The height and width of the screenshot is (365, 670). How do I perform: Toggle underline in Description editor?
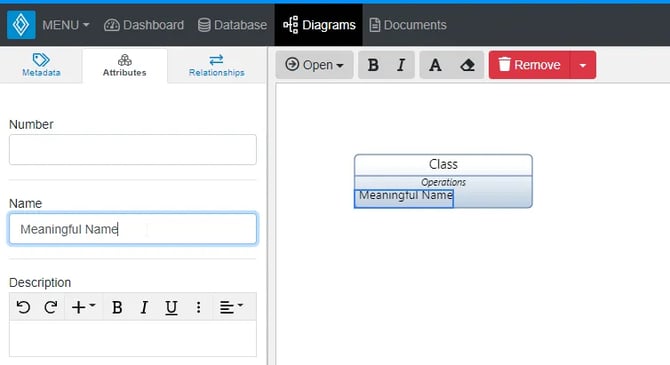pos(171,307)
